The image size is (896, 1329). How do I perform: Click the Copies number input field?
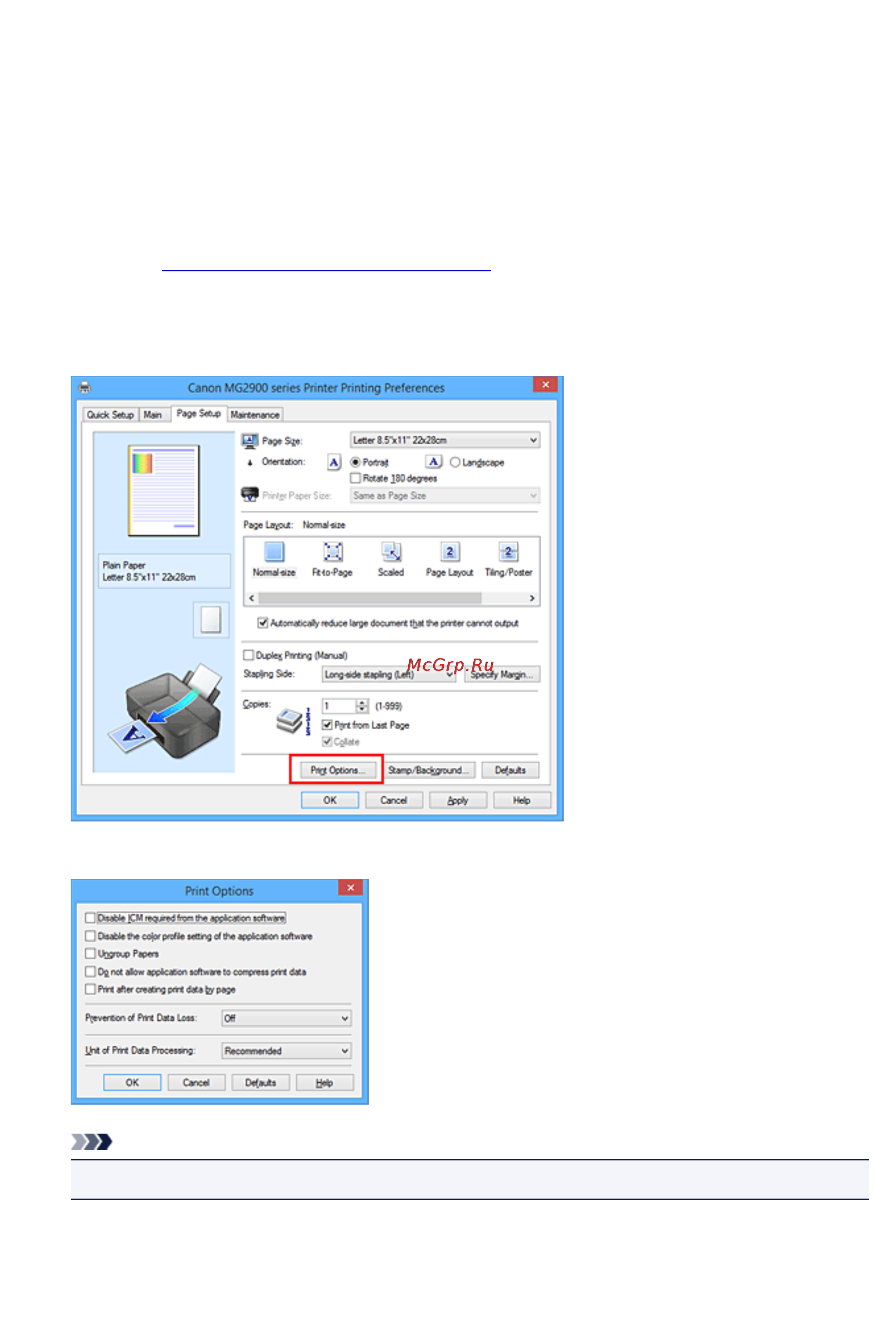tap(339, 706)
